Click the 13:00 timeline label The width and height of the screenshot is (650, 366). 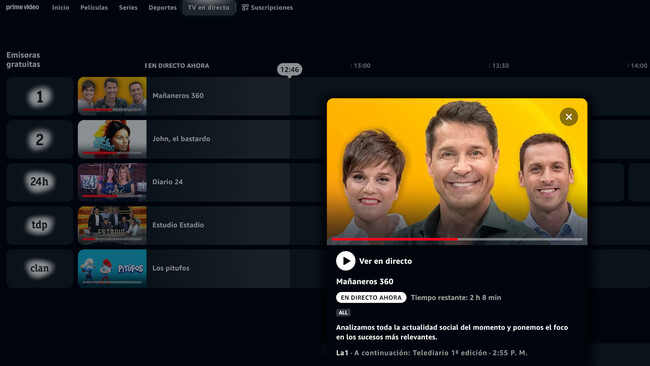[x=362, y=65]
